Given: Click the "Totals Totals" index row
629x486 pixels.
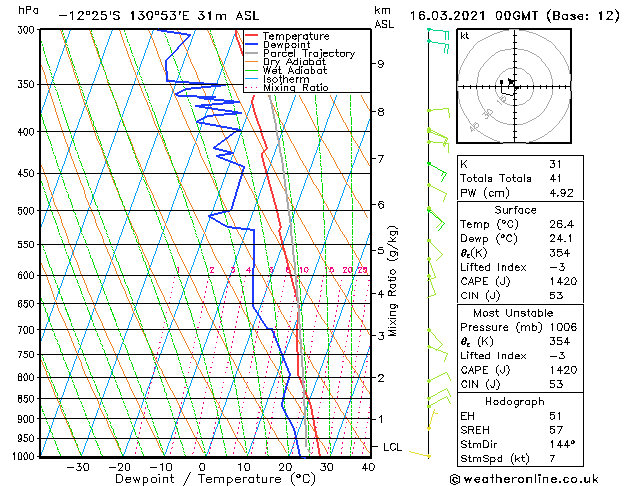Looking at the screenshot, I should [x=520, y=178].
